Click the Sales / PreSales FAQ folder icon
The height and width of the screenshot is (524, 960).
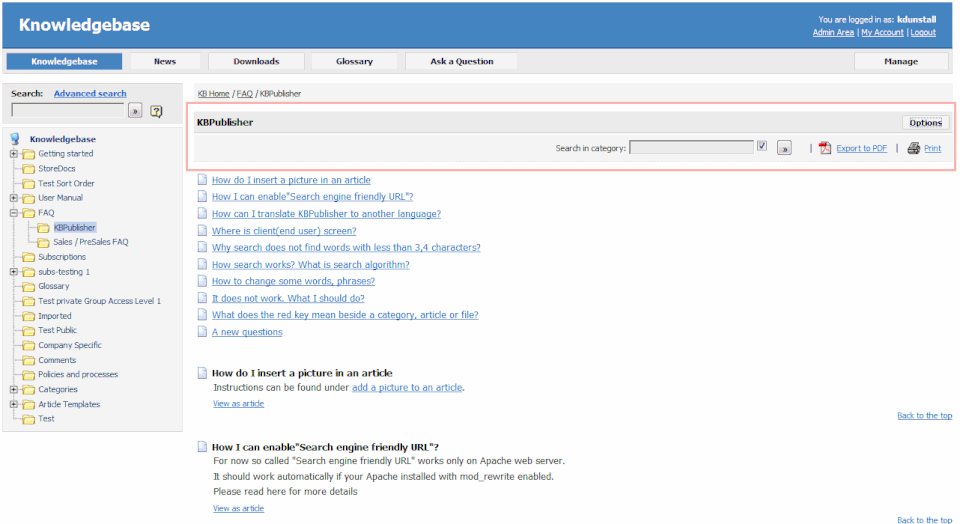pyautogui.click(x=43, y=242)
